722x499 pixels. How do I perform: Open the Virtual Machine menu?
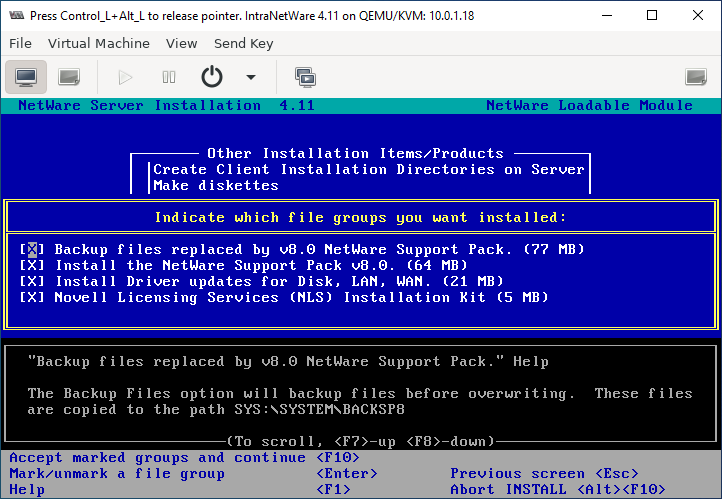[99, 43]
